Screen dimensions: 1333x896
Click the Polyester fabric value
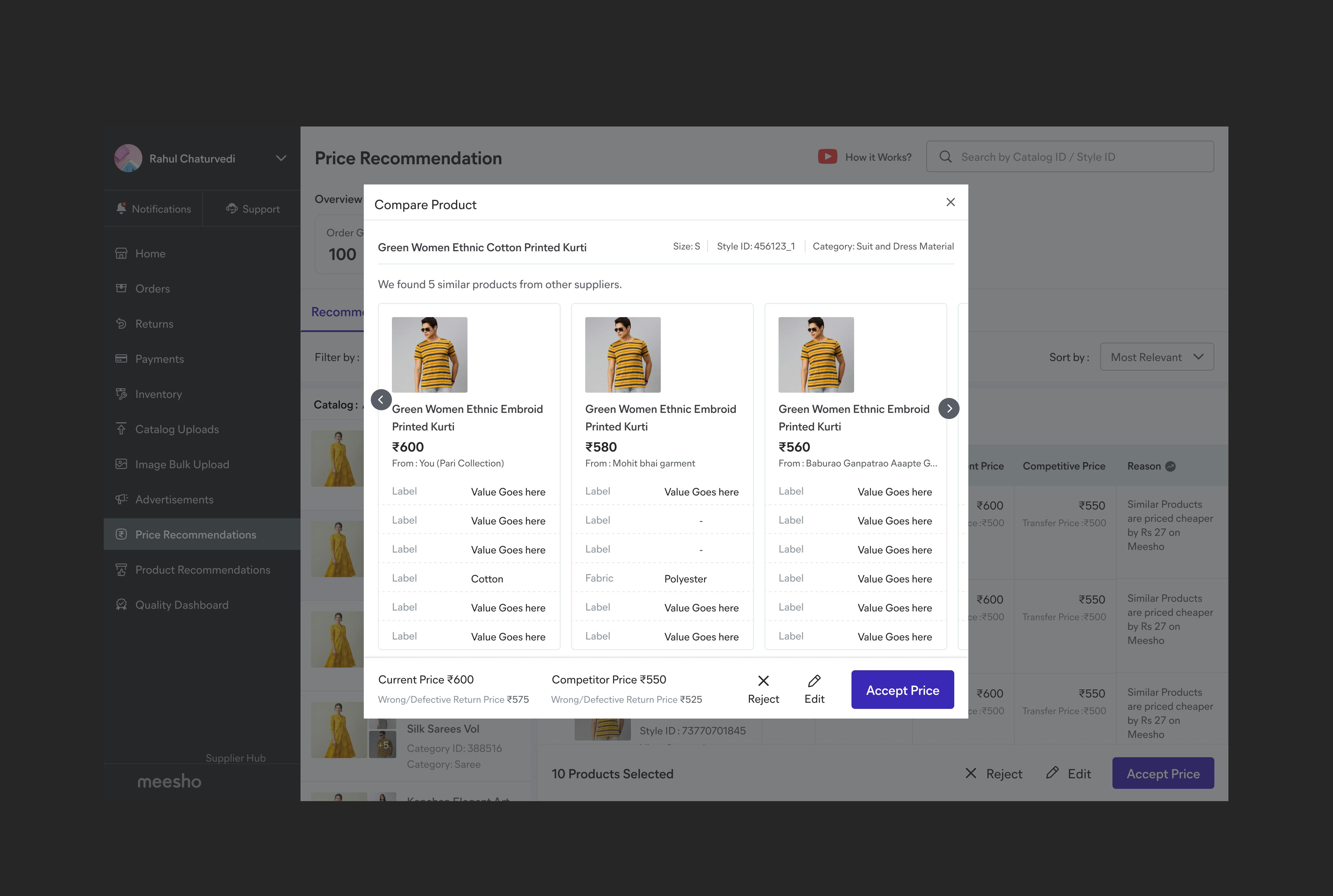pos(685,579)
